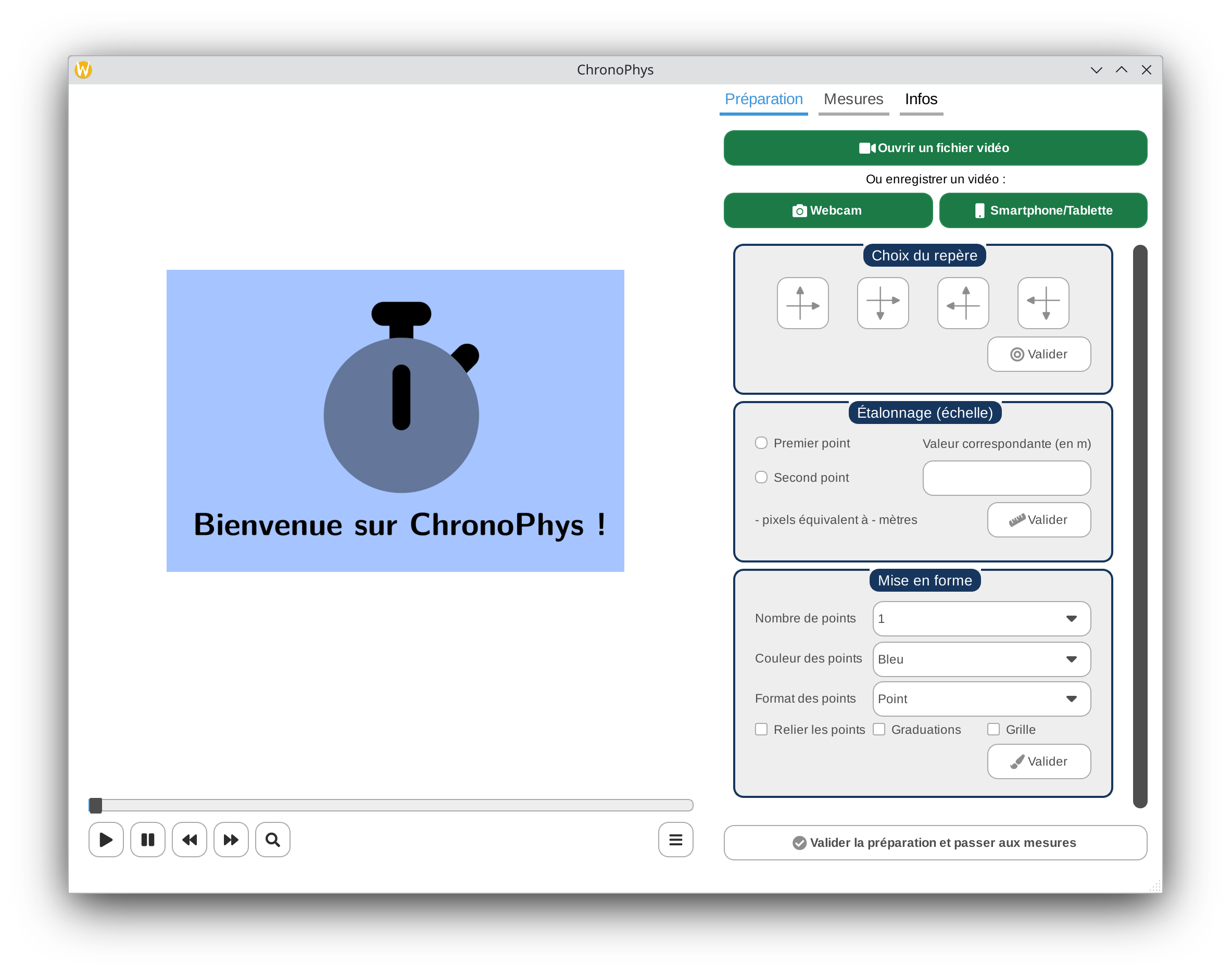
Task: Click Ouvrir un fichier vidéo button
Action: click(x=935, y=148)
